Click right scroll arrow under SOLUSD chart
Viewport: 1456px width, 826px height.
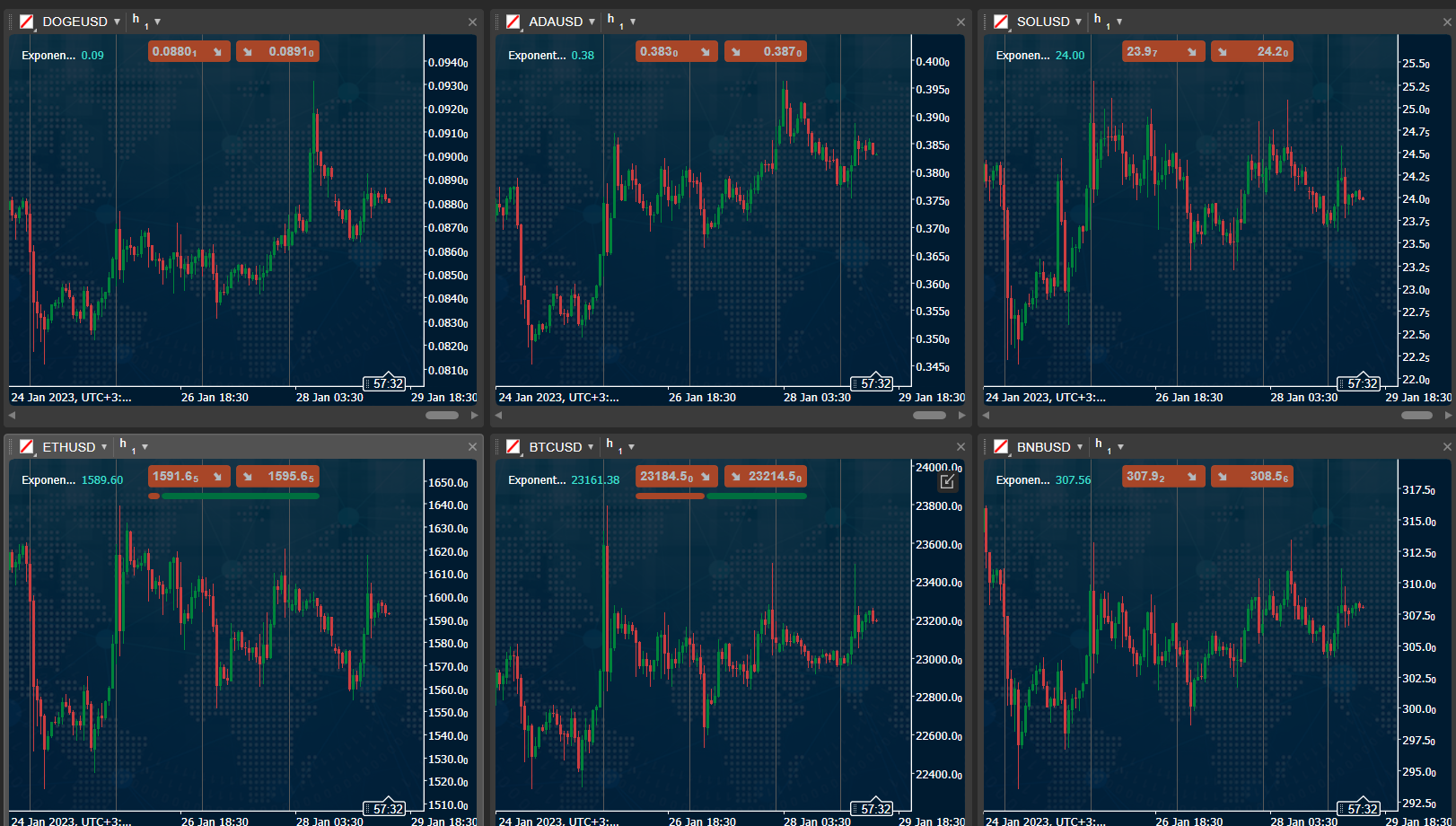[1448, 416]
